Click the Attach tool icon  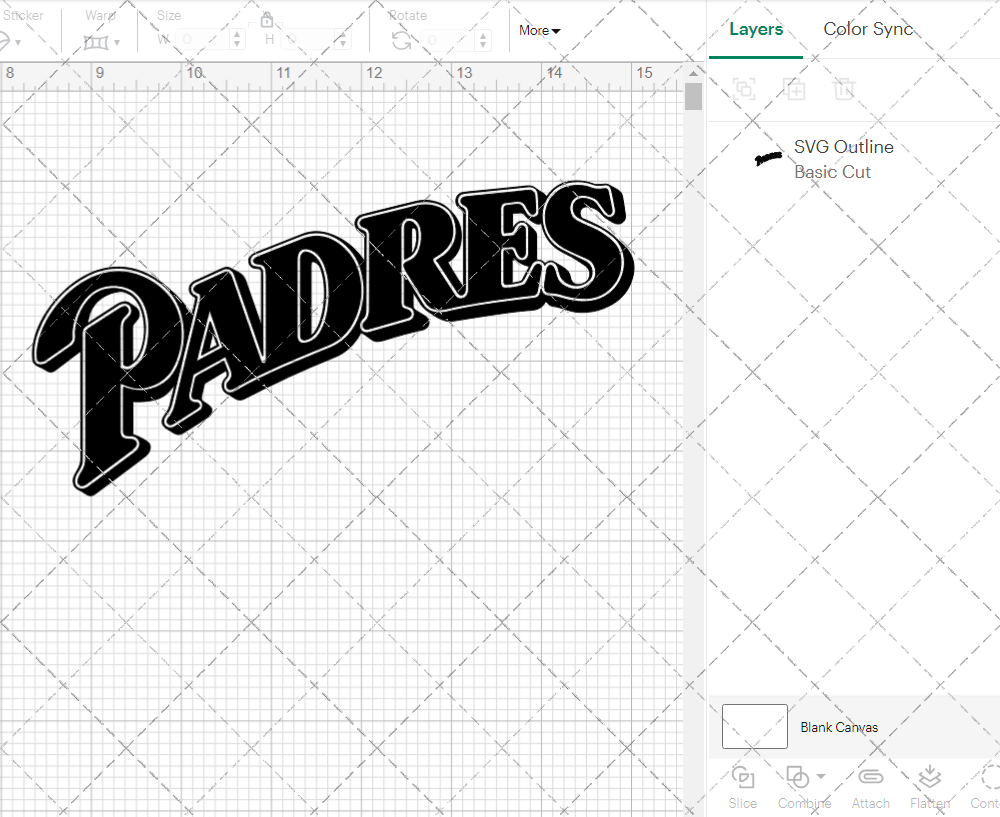[871, 777]
